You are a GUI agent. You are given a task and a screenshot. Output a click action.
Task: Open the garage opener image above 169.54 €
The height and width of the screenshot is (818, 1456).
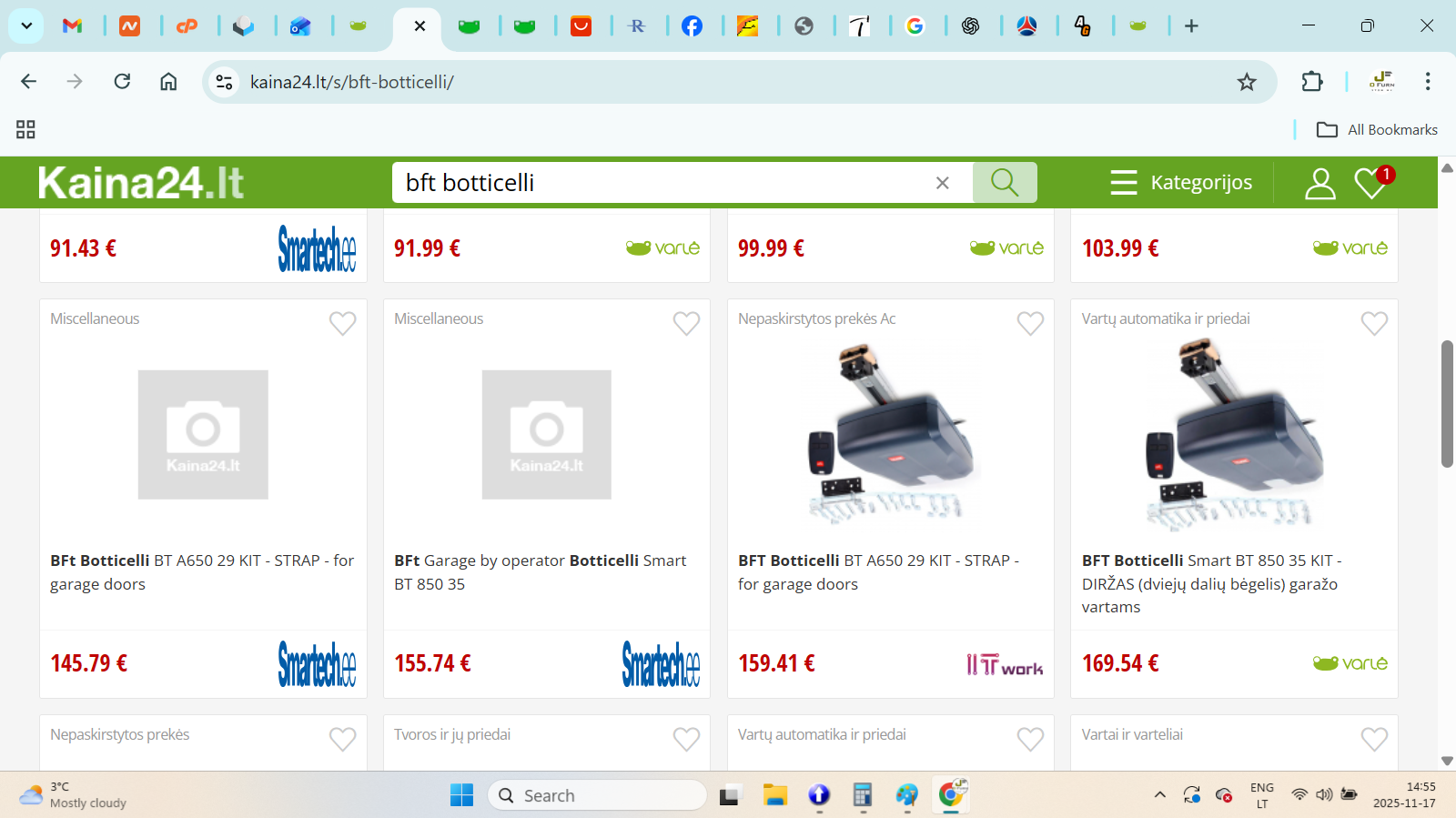coord(1234,435)
